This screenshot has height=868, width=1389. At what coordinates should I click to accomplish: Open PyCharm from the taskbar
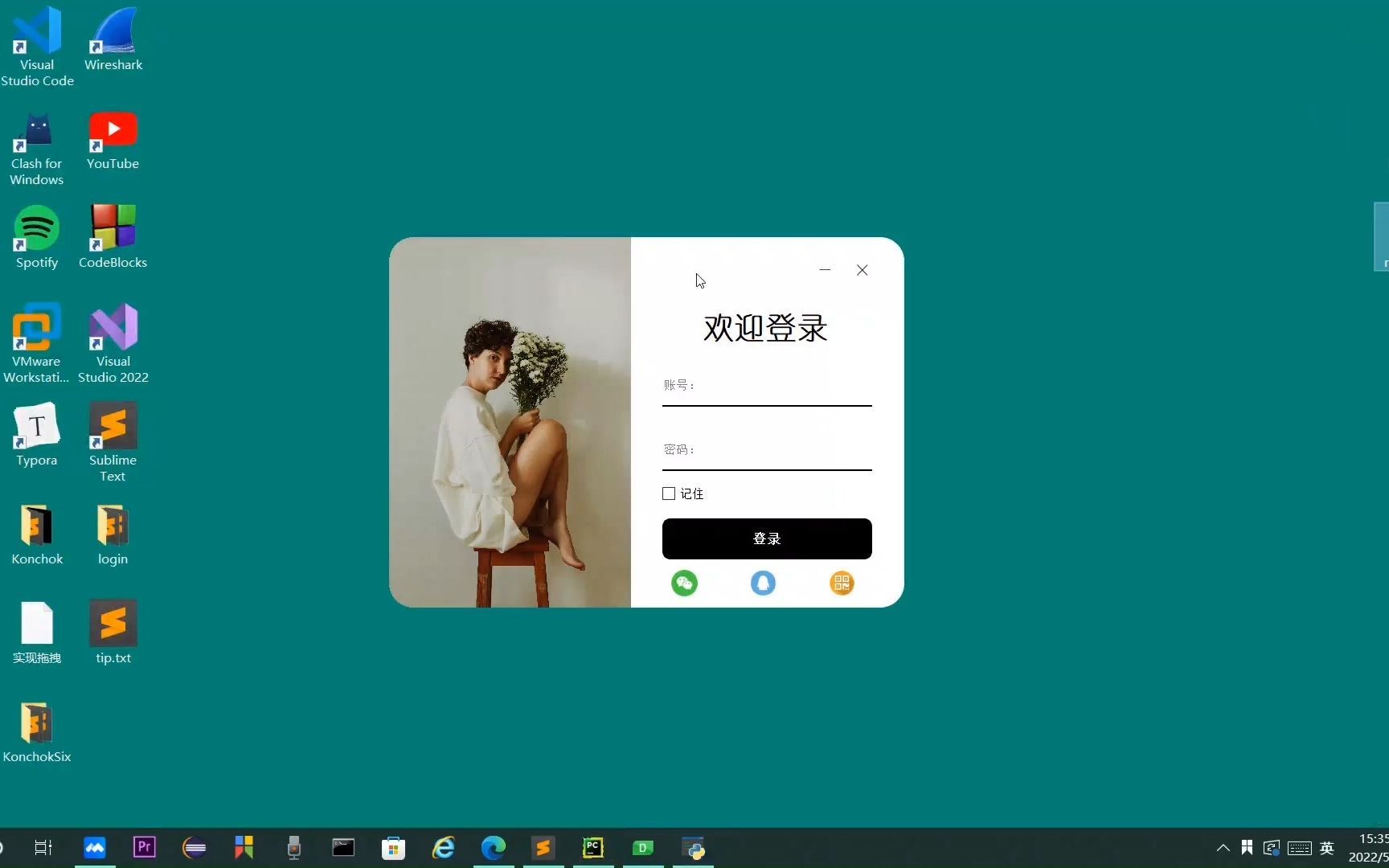point(592,847)
